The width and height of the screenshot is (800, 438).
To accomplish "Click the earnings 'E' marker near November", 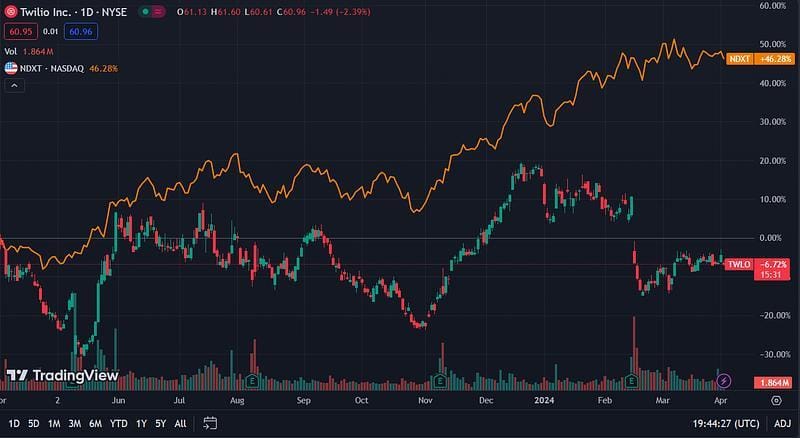I will point(440,381).
